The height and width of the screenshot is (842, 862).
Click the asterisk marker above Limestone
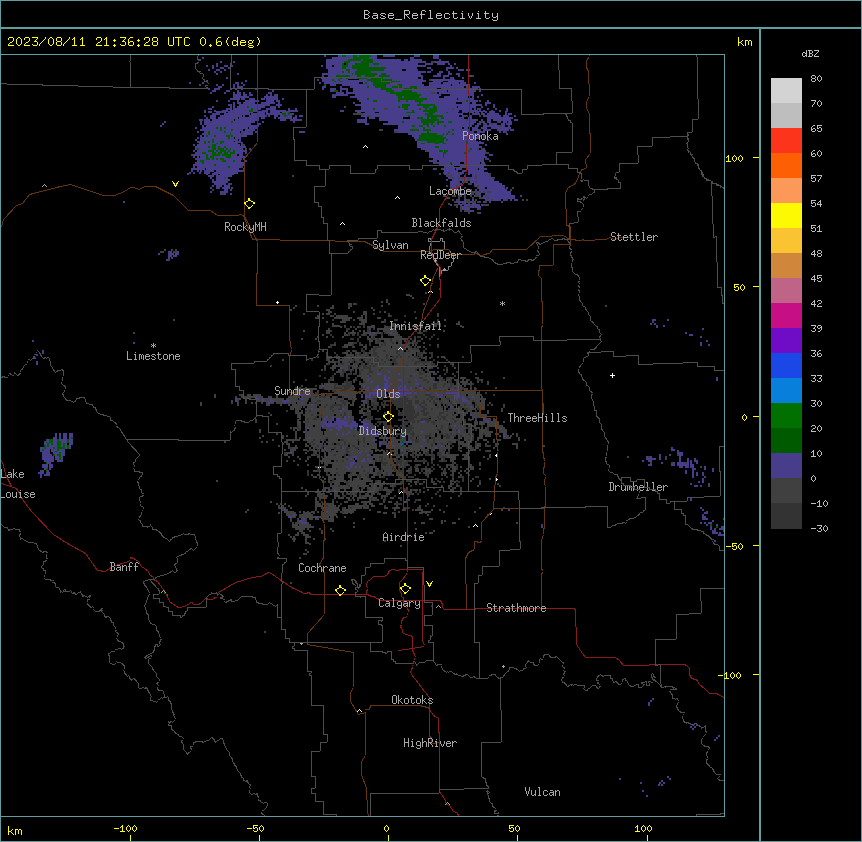tap(153, 346)
